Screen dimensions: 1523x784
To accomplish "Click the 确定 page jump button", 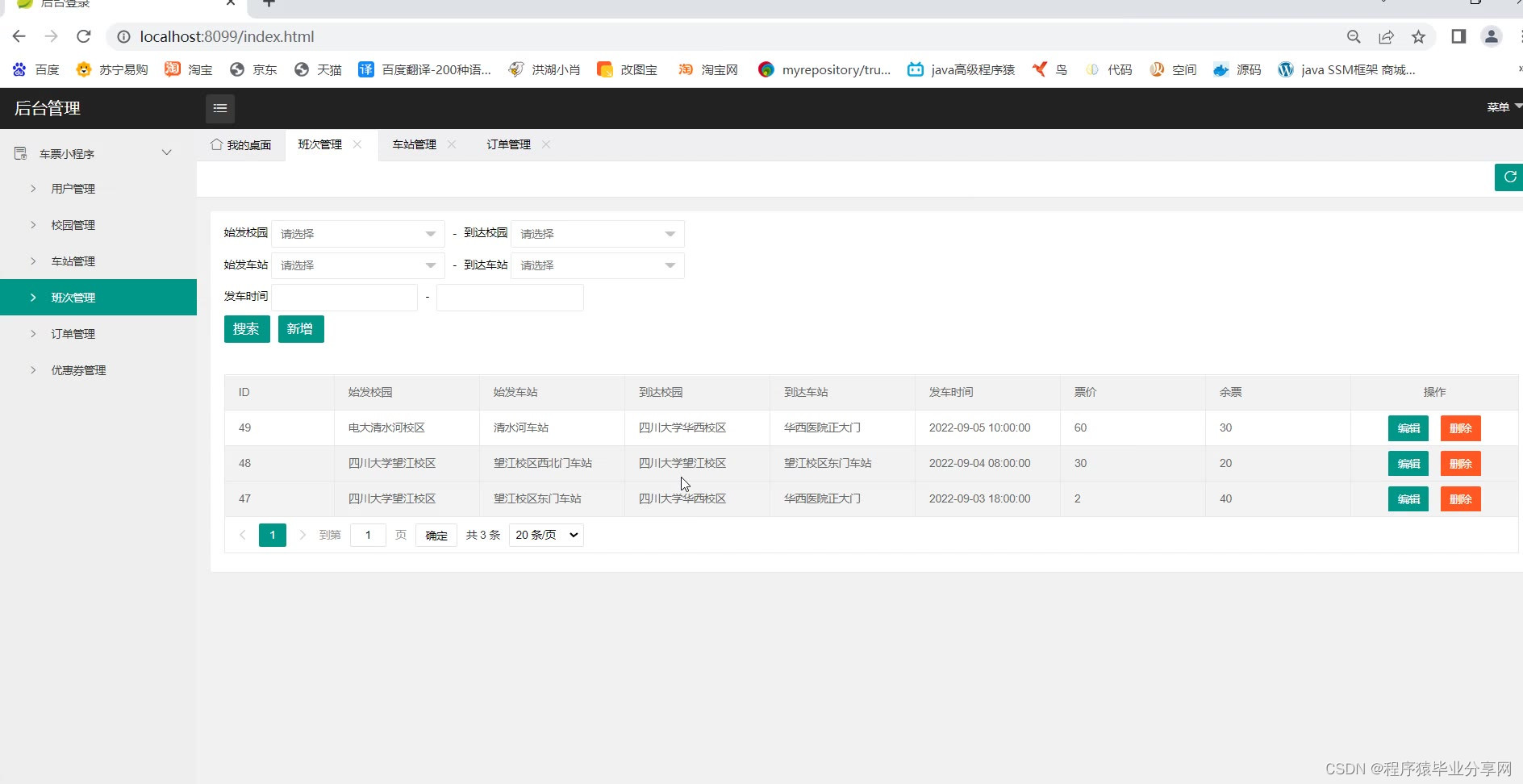I will 436,535.
